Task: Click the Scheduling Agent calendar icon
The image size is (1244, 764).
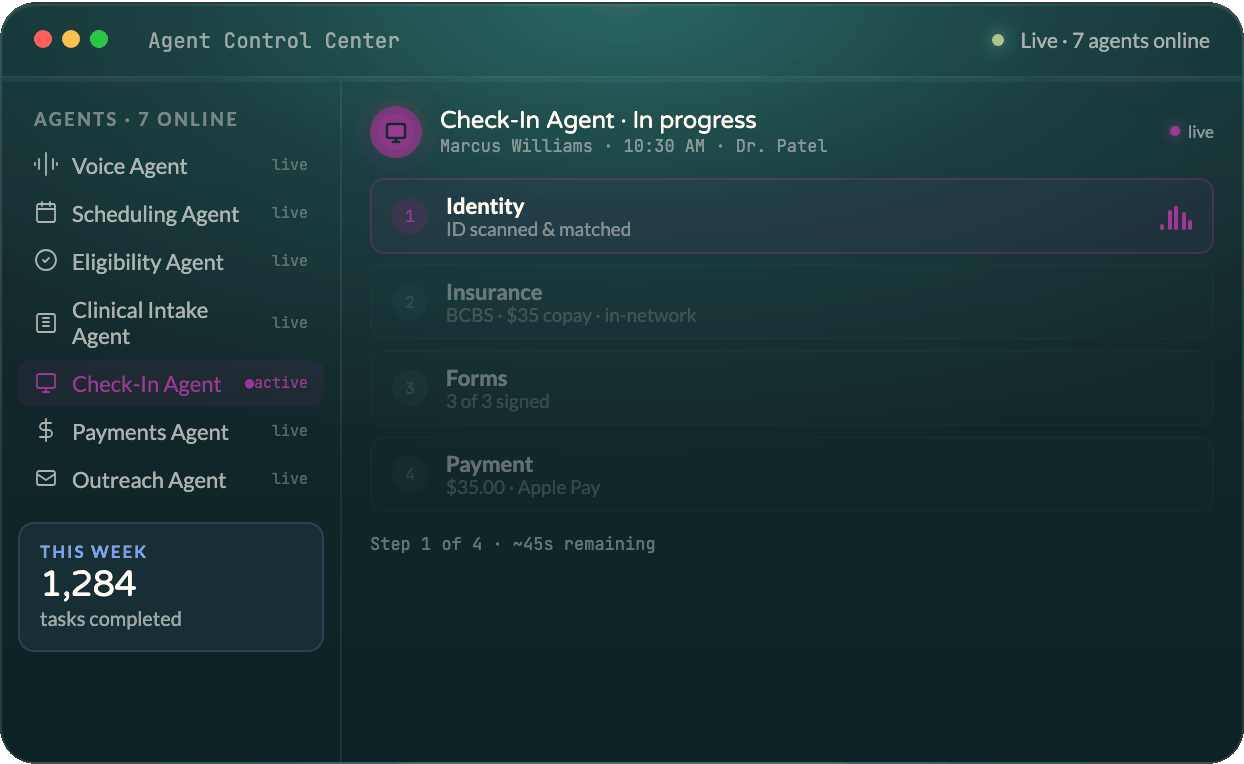Action: point(46,213)
